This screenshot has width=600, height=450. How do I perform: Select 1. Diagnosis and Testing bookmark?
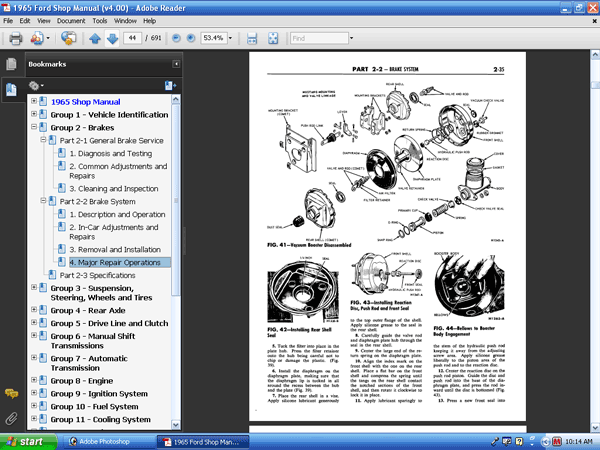point(111,153)
